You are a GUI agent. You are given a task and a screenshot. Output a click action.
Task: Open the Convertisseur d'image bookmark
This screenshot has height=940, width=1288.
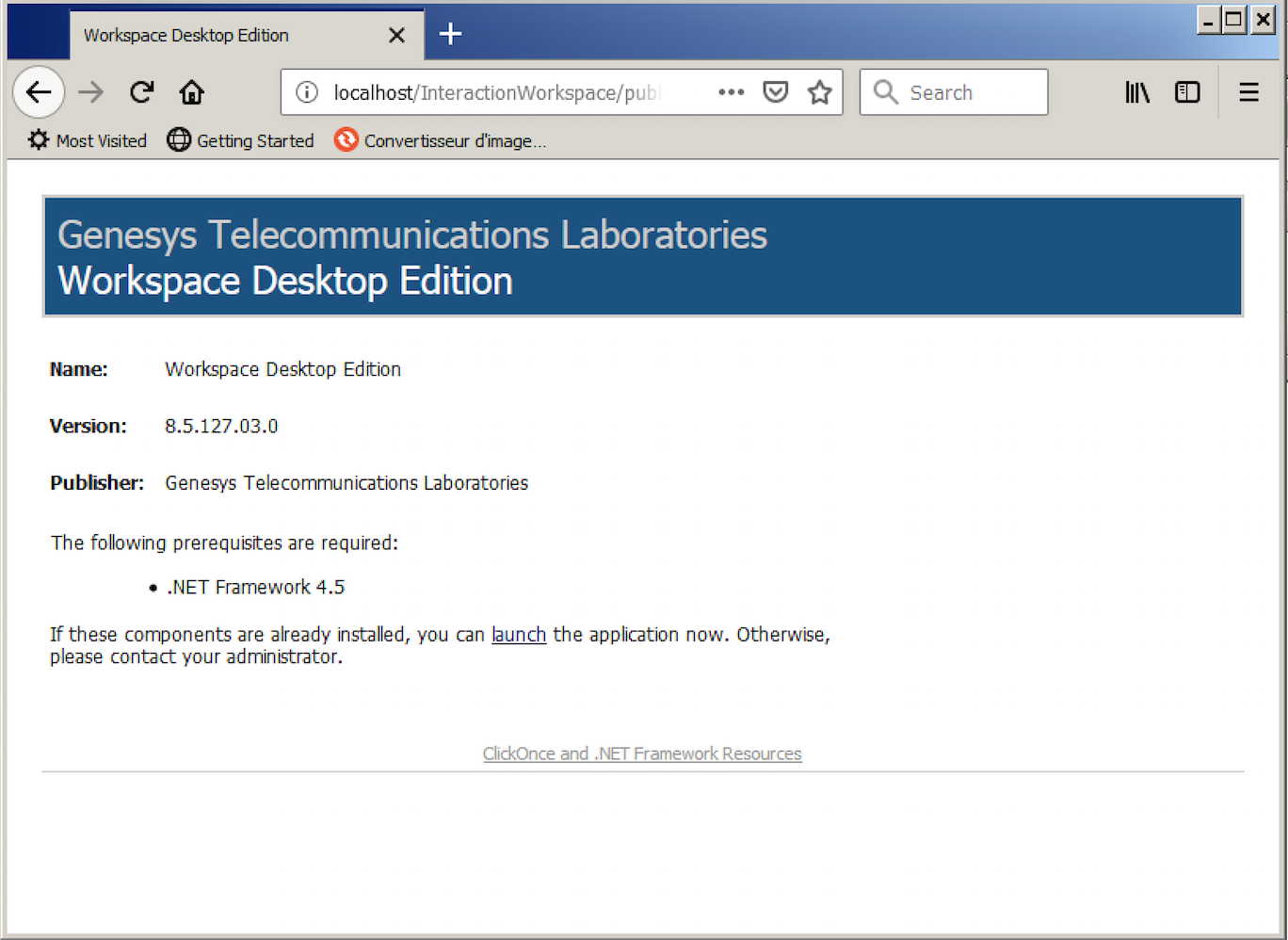coord(440,140)
